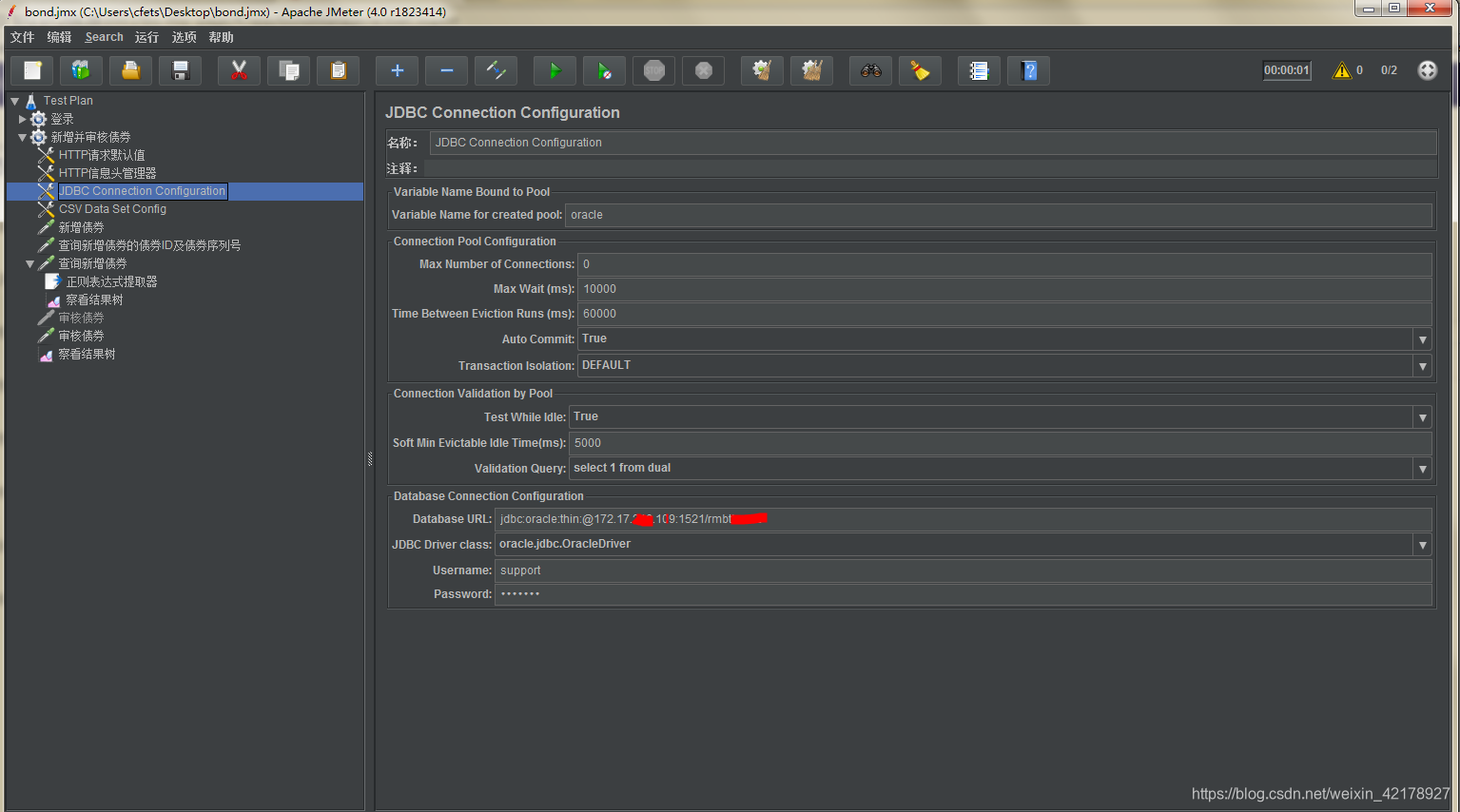Open the Validation Query dropdown
1460x812 pixels.
(1423, 469)
